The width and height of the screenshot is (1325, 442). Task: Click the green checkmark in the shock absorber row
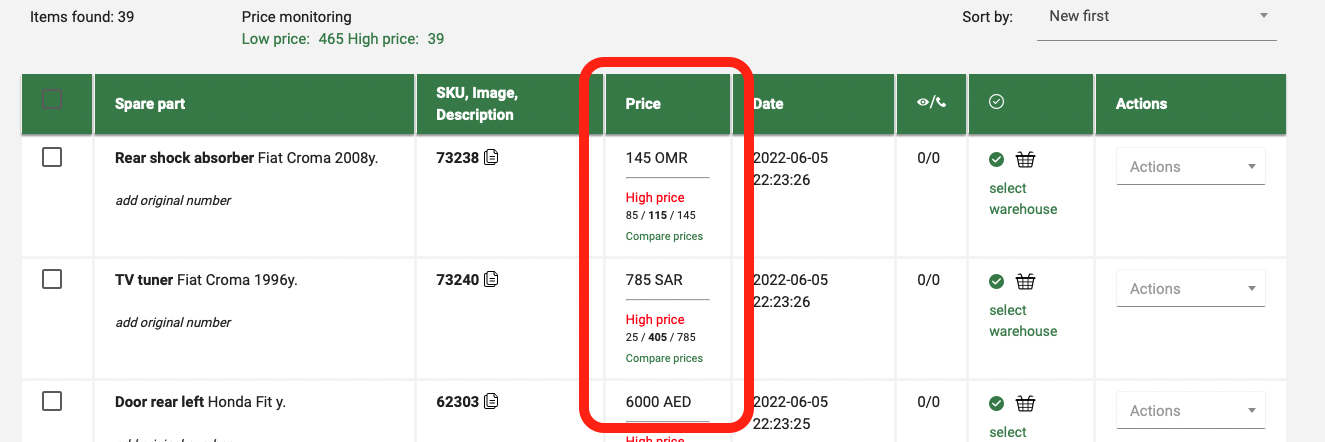click(x=996, y=159)
